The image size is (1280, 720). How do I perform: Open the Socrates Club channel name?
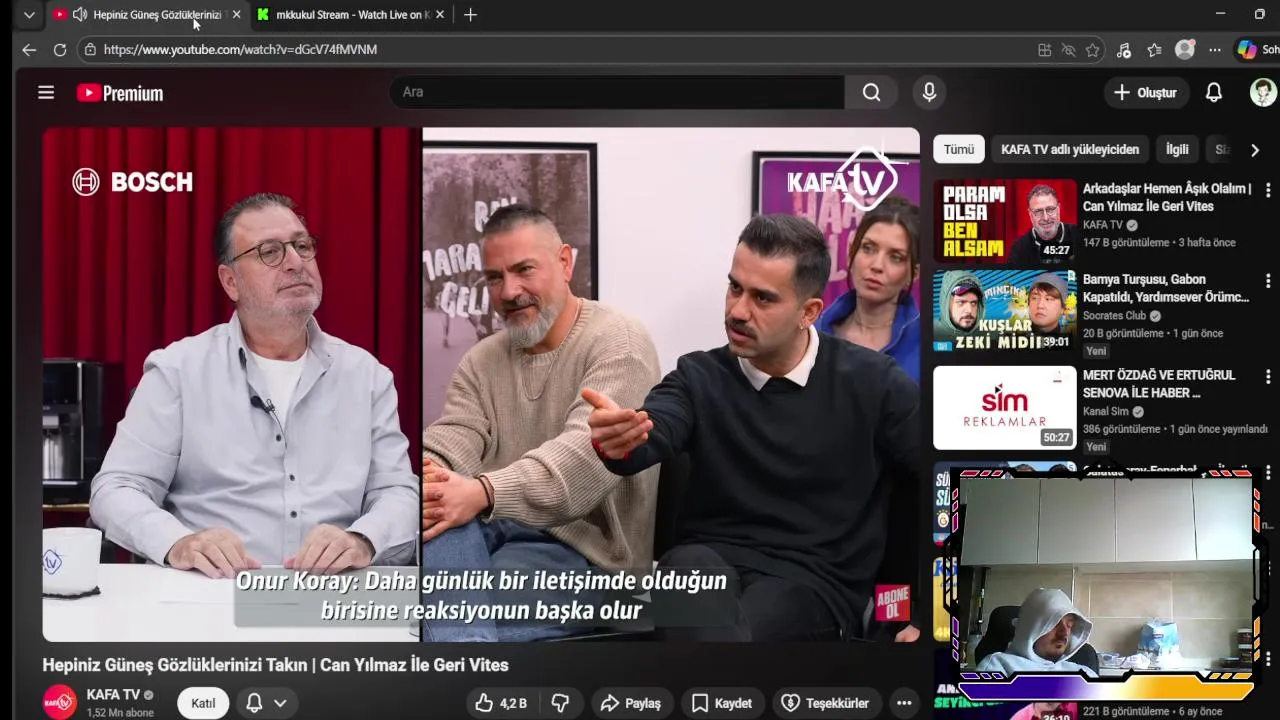click(x=1114, y=316)
